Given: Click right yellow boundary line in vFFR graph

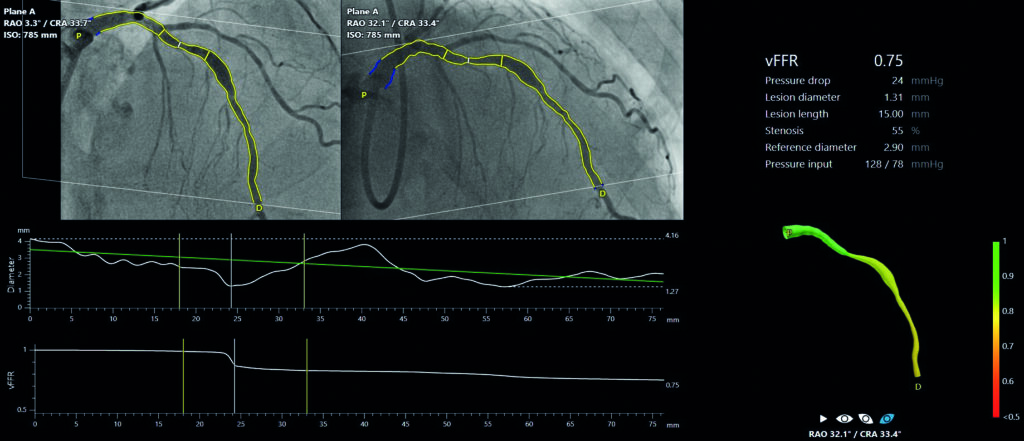Looking at the screenshot, I should tap(306, 376).
